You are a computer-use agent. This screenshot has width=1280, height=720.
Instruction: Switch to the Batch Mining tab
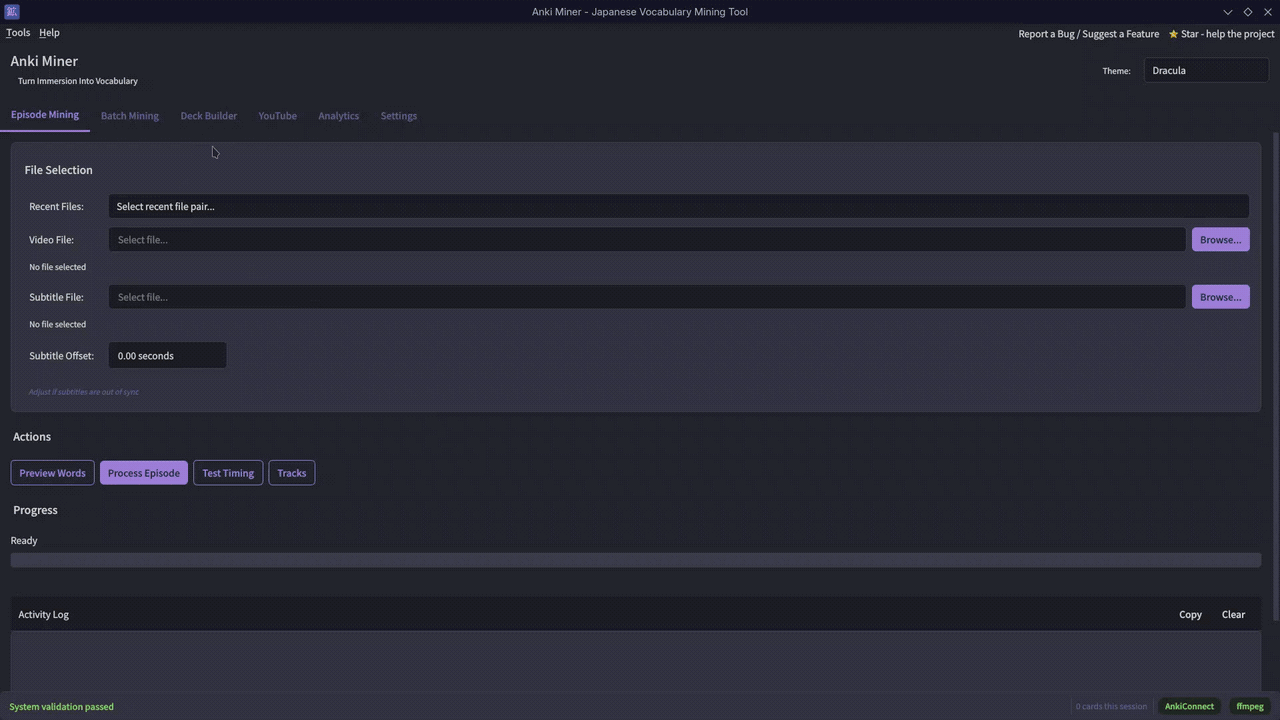pos(130,116)
